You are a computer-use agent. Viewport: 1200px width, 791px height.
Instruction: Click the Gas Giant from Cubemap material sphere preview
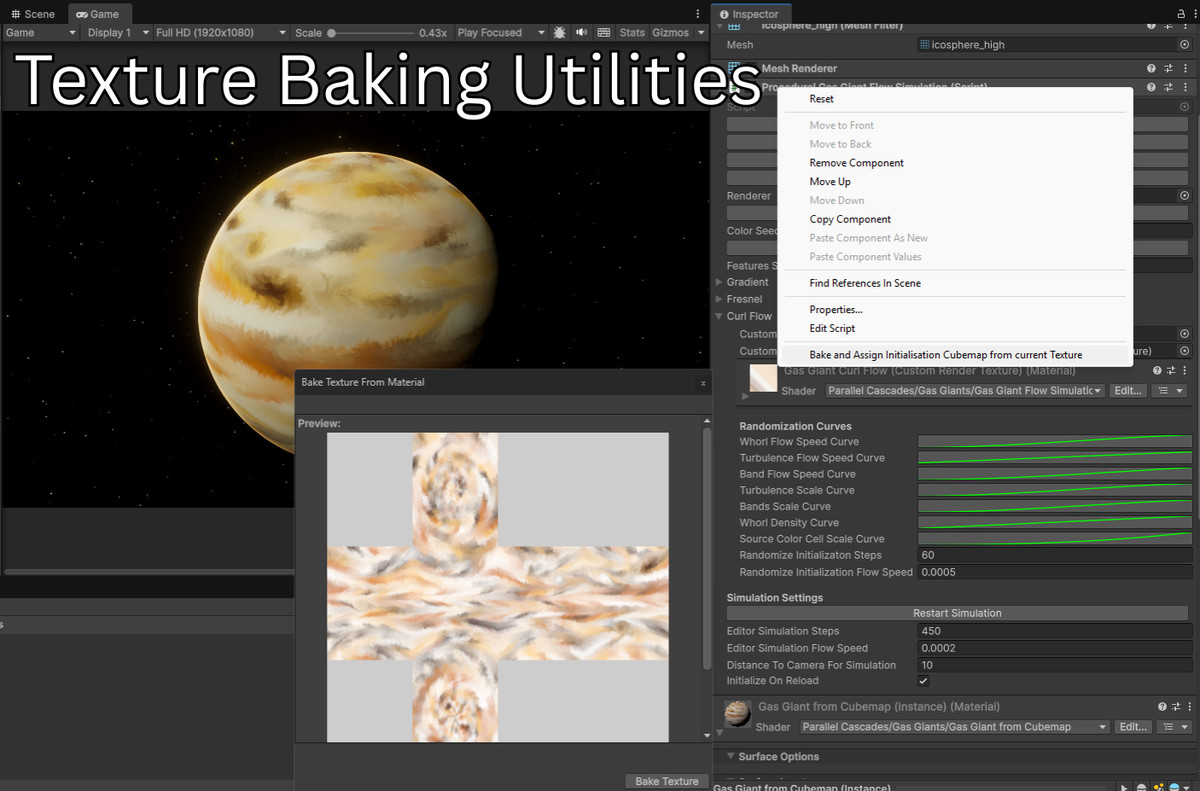(x=737, y=713)
